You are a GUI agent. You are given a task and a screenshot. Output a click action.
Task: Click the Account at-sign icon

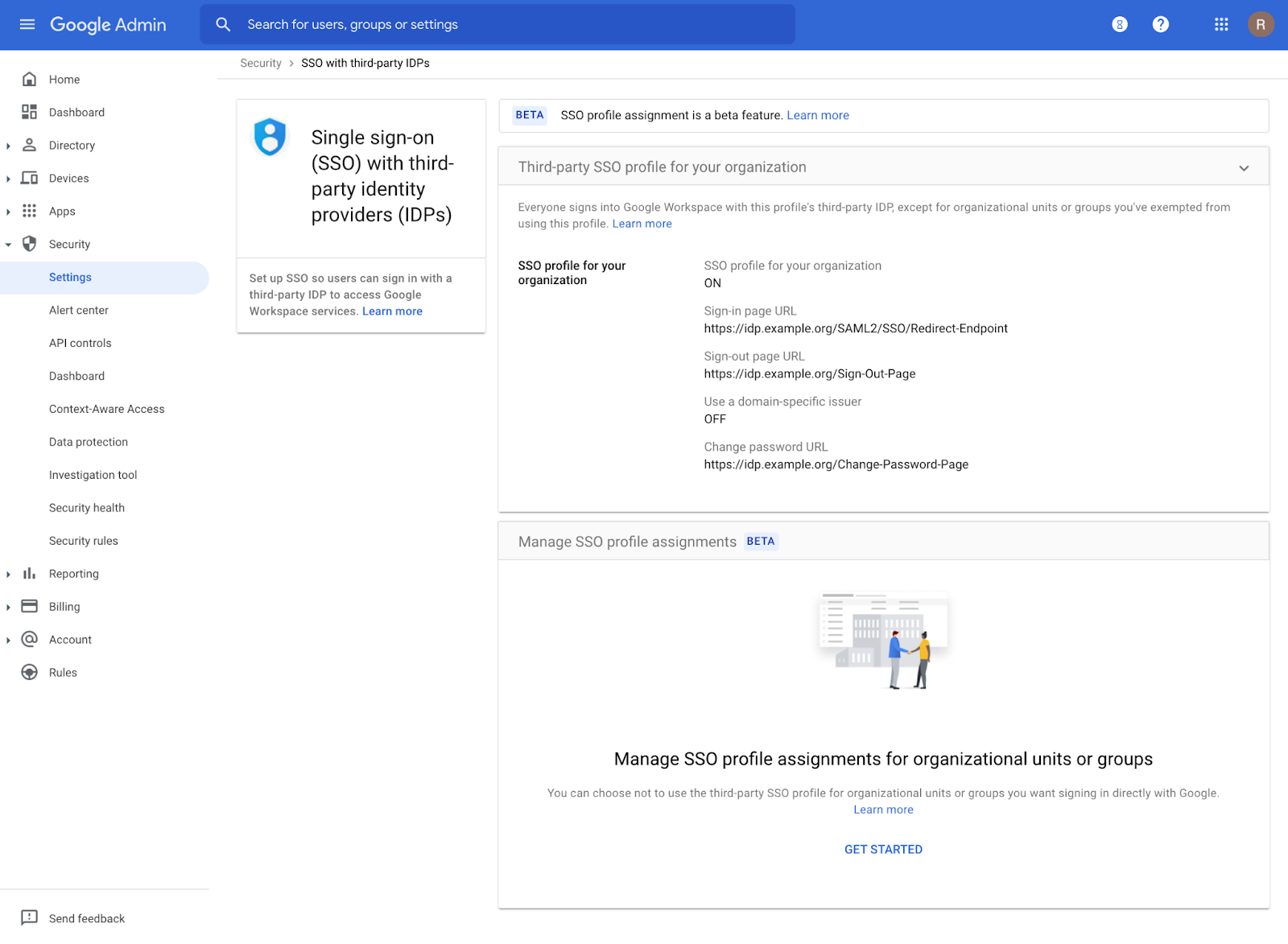[x=29, y=639]
